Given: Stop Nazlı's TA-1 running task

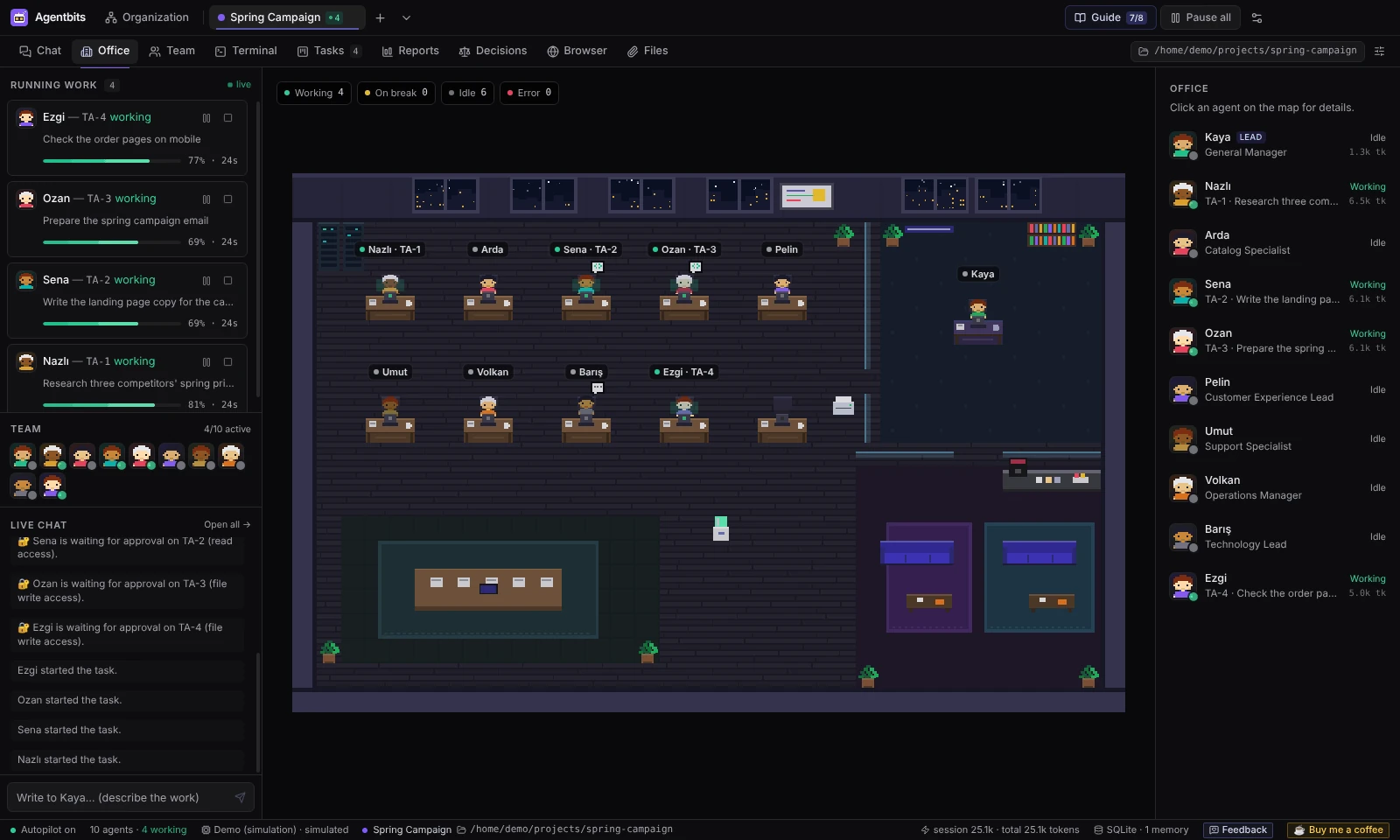Looking at the screenshot, I should [x=227, y=361].
